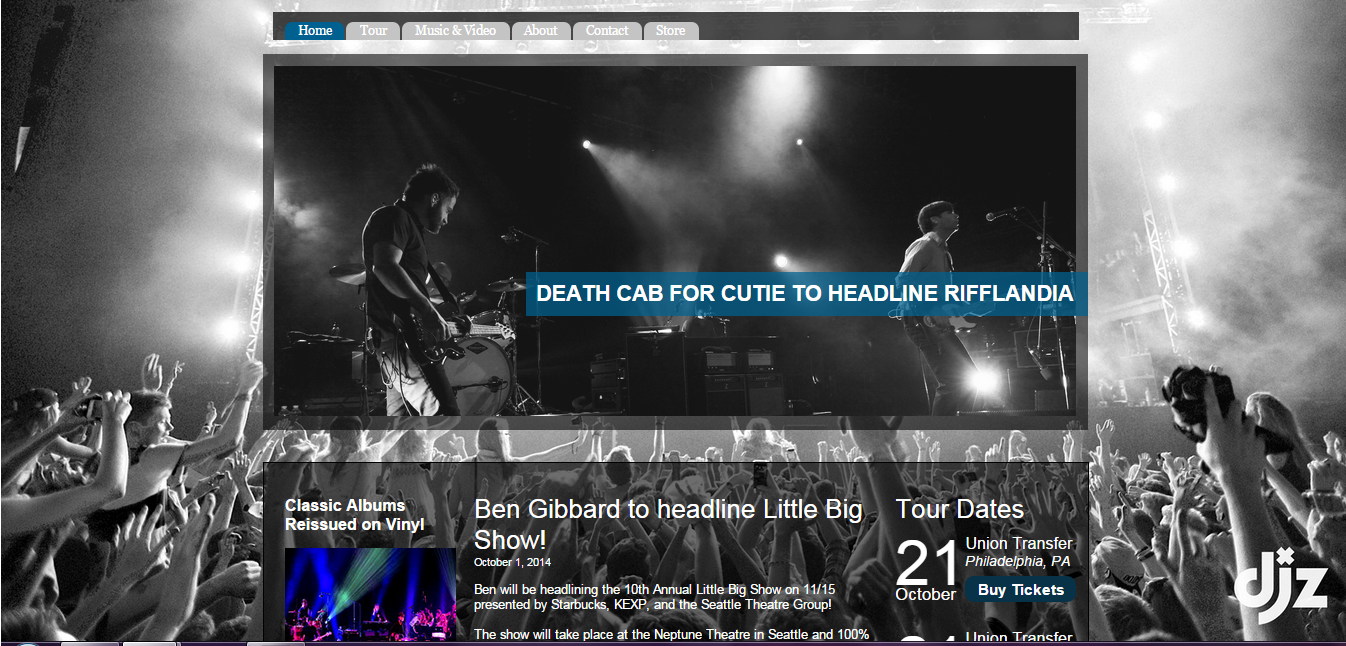Click the Rifflandia headline banner
1346x646 pixels.
click(806, 294)
